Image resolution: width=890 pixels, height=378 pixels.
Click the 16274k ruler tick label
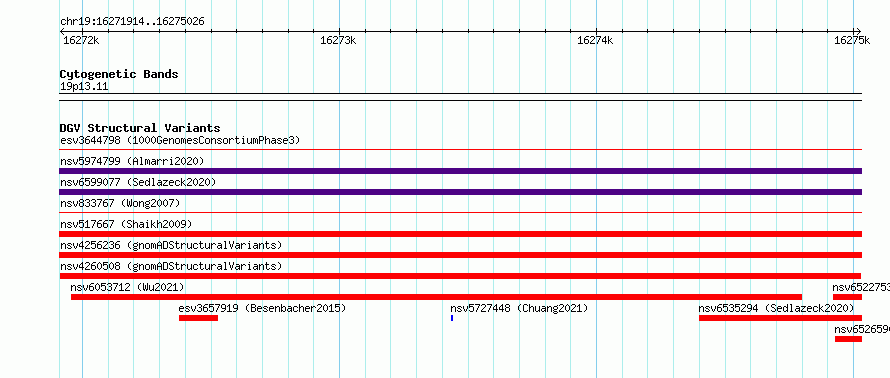pos(595,40)
